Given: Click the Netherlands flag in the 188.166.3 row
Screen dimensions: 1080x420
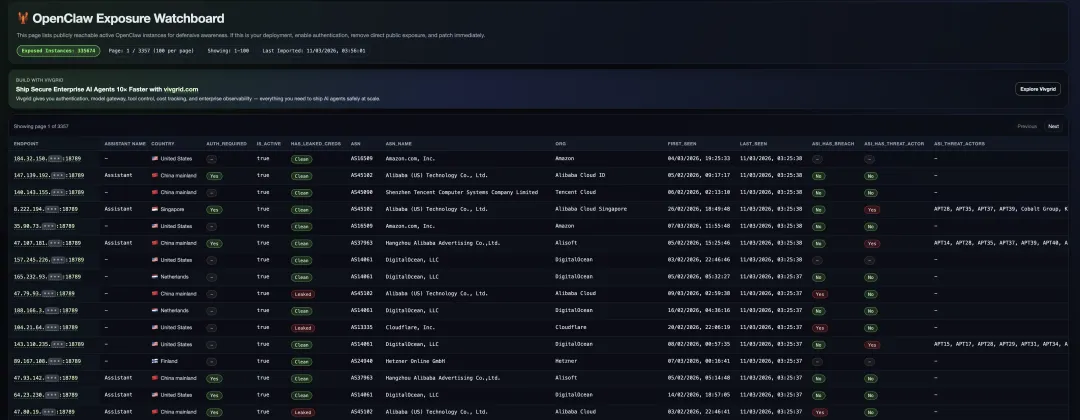Looking at the screenshot, I should pyautogui.click(x=155, y=311).
